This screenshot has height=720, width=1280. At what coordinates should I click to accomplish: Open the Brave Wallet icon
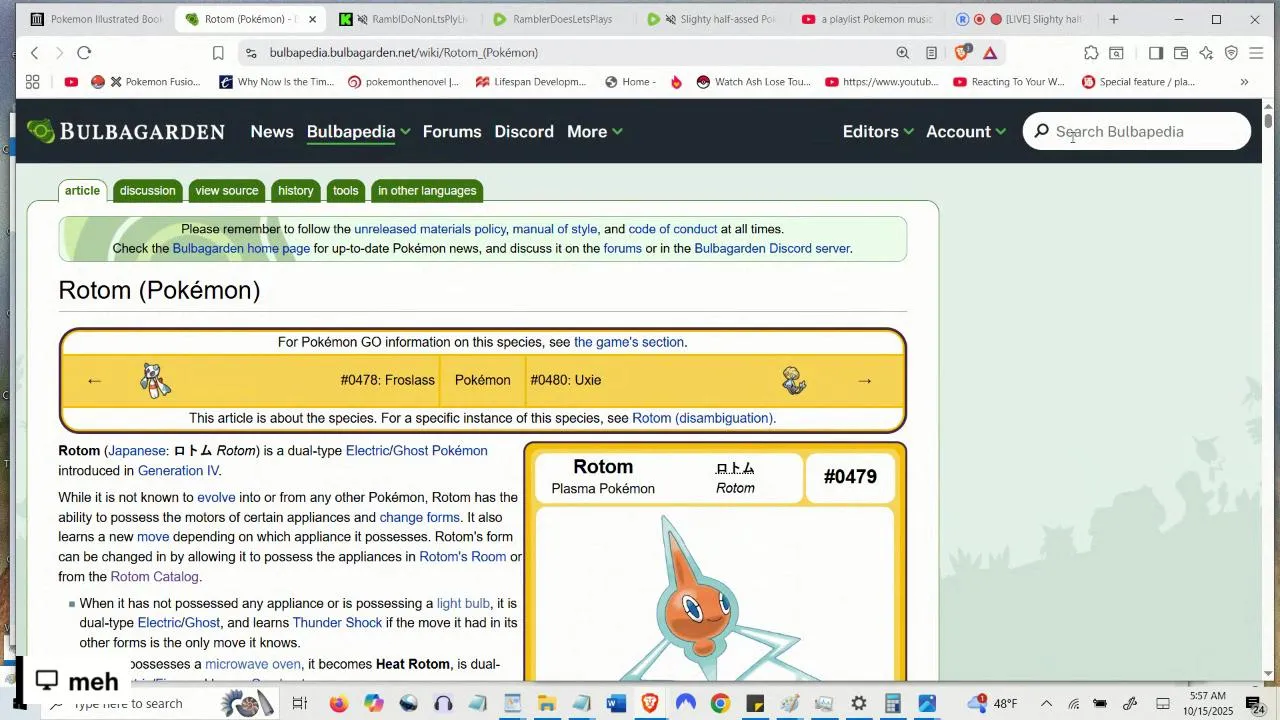(x=1180, y=53)
